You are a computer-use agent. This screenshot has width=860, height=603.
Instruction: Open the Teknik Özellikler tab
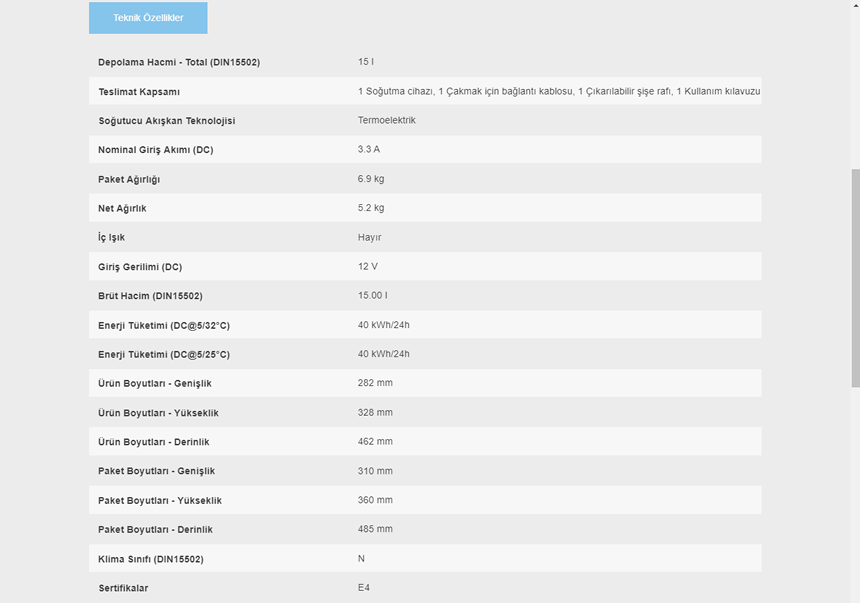(148, 18)
